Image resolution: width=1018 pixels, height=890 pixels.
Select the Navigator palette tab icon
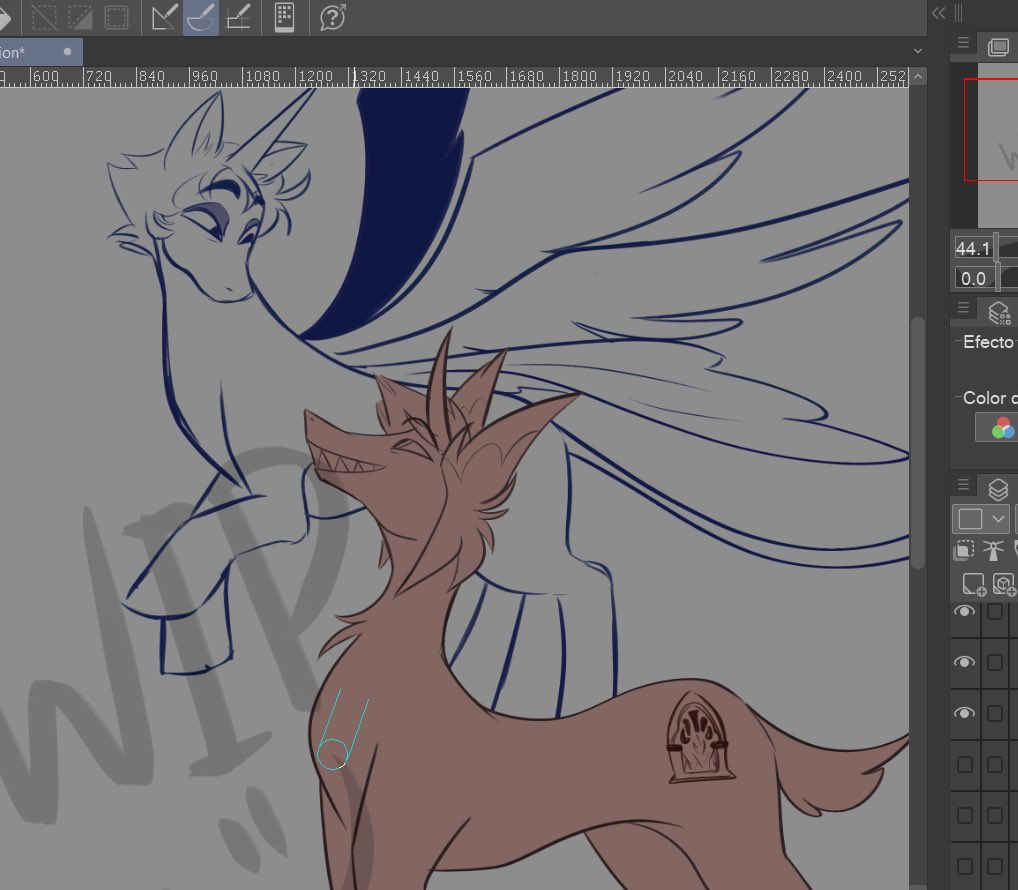click(999, 47)
